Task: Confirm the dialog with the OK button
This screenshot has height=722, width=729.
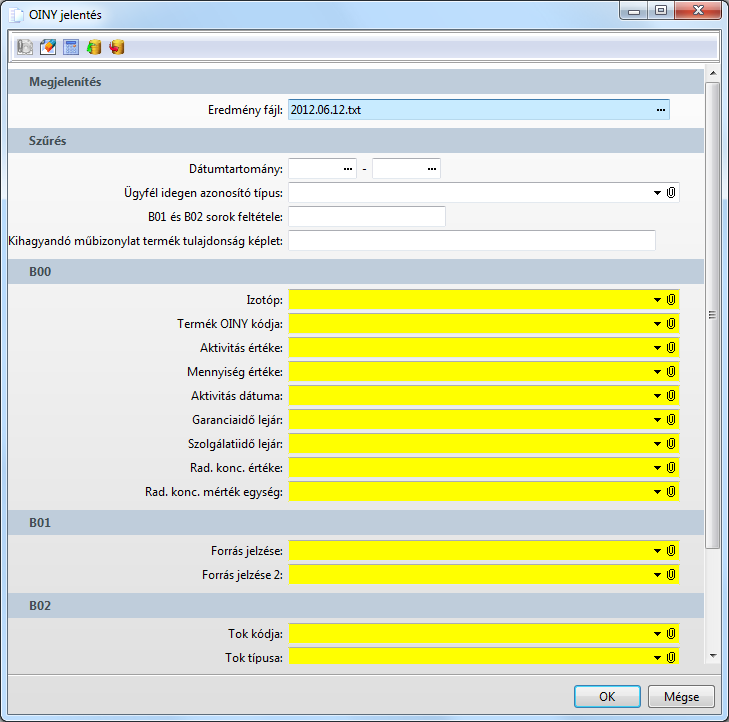Action: [x=607, y=696]
